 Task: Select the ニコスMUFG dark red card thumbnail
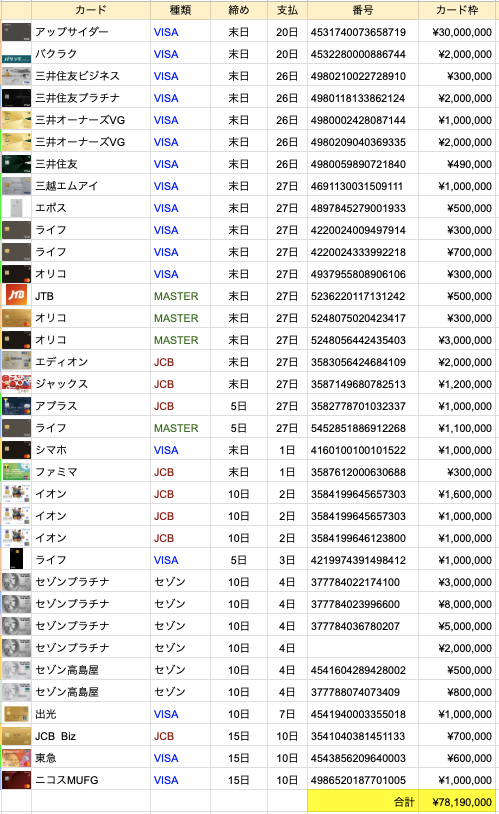click(x=16, y=780)
